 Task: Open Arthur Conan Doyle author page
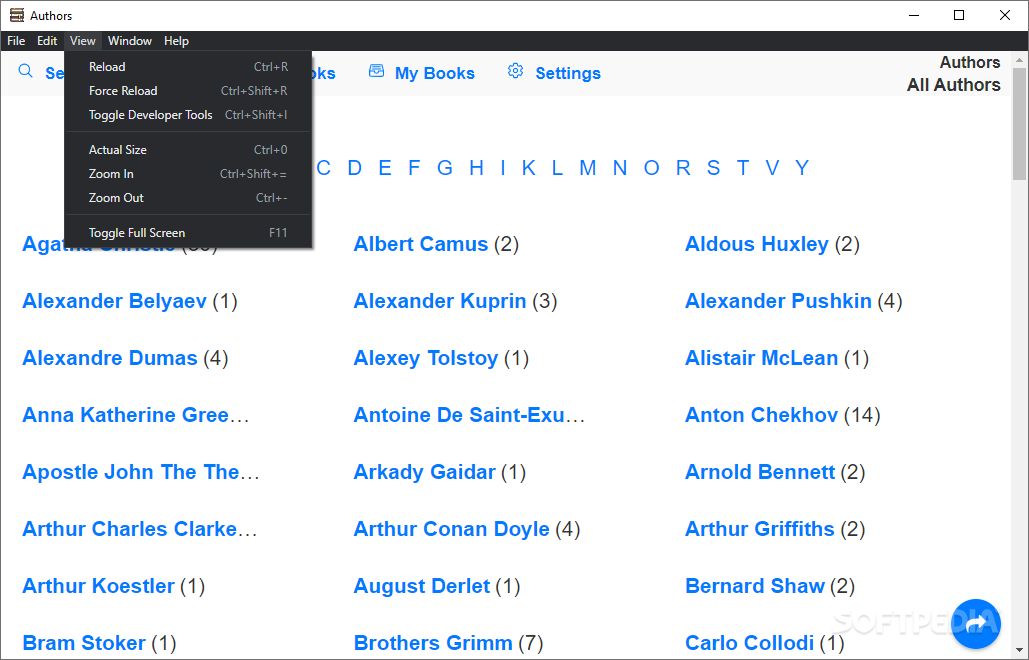coord(452,529)
